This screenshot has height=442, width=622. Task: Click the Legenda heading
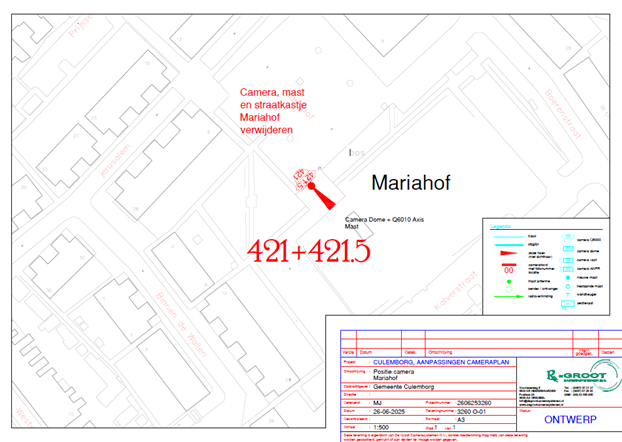click(x=499, y=227)
